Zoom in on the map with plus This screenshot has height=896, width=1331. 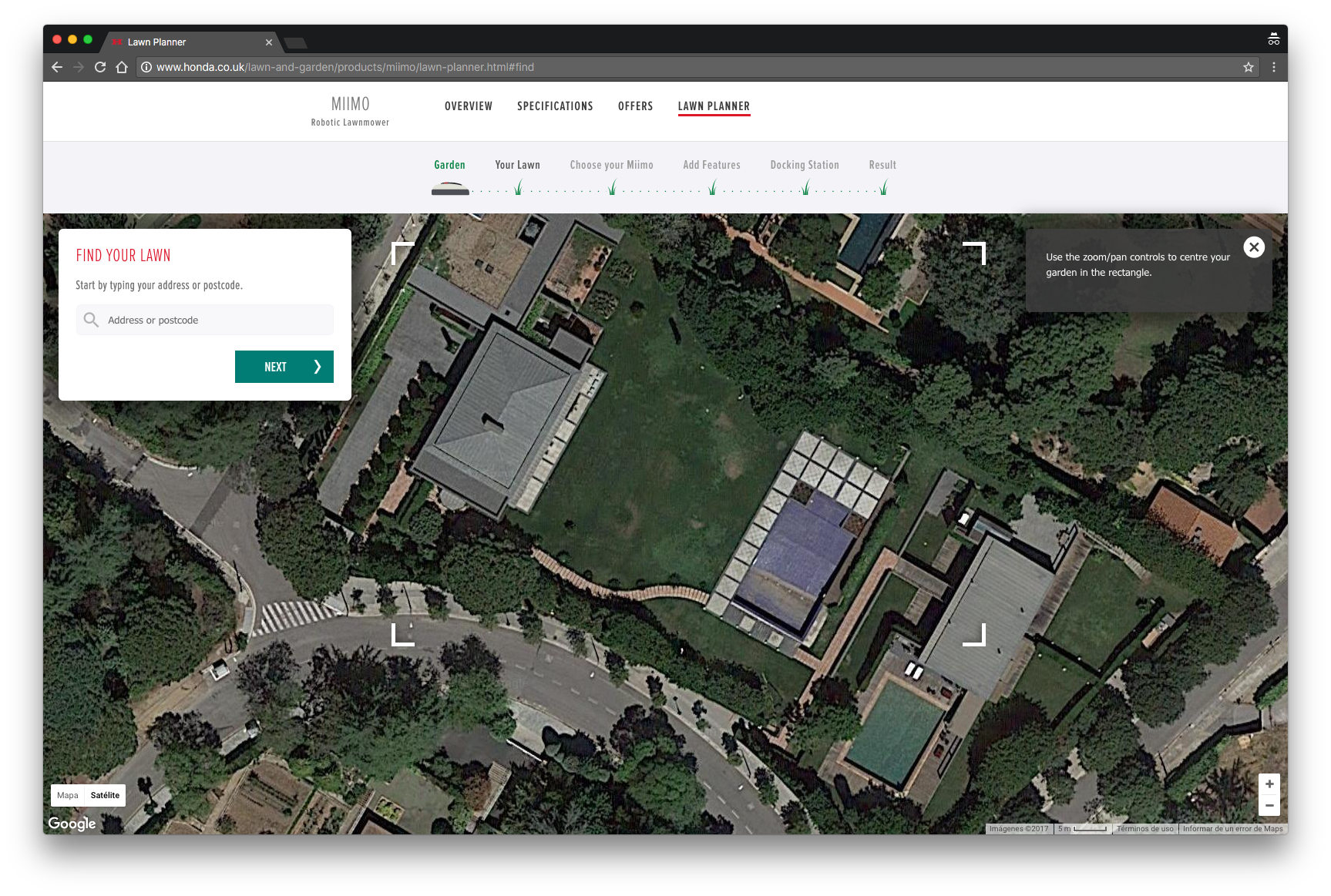[1269, 784]
